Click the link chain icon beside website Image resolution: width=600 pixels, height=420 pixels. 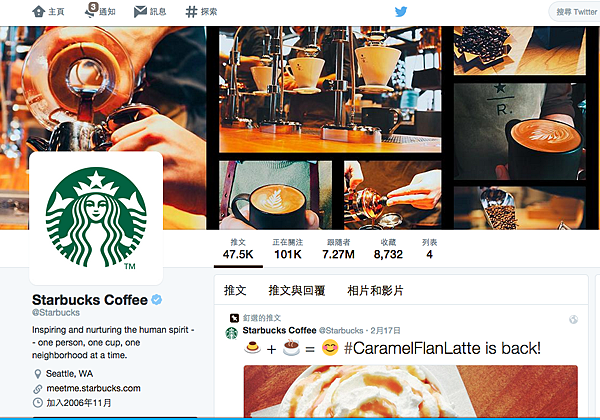[x=38, y=389]
